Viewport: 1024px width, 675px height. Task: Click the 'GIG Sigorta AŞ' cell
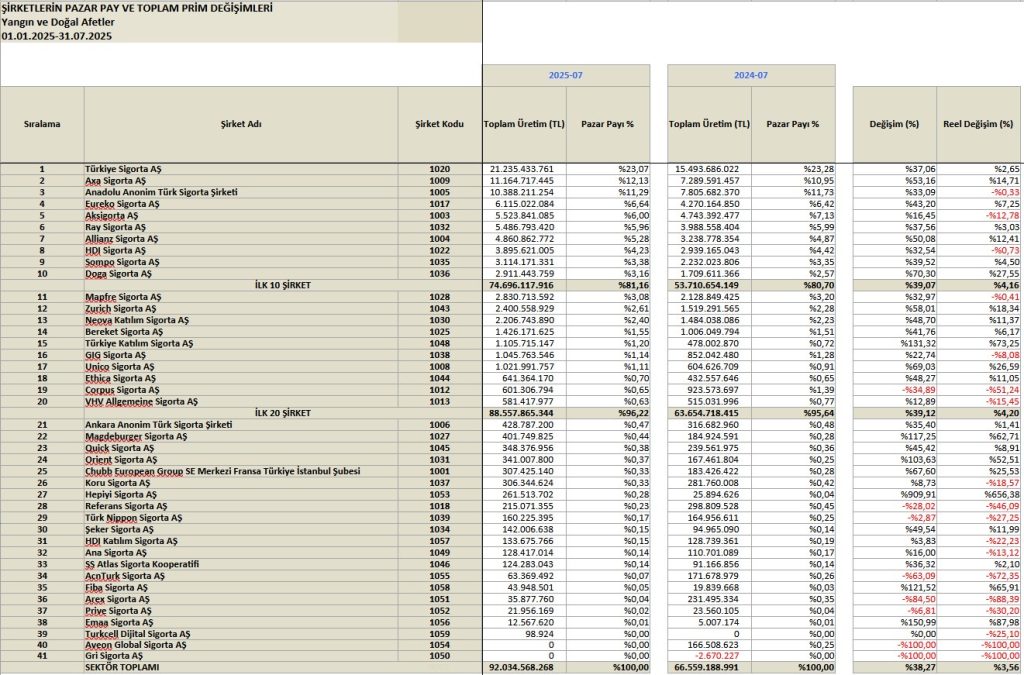pyautogui.click(x=241, y=355)
